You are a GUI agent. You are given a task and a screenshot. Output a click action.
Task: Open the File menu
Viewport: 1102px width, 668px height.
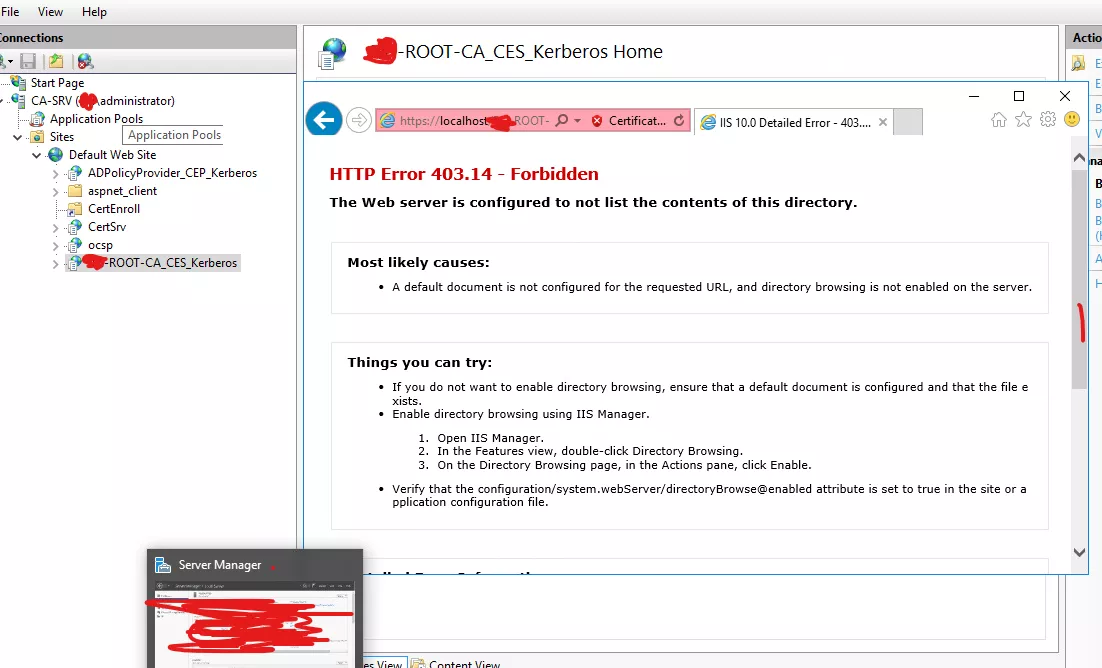(x=10, y=12)
